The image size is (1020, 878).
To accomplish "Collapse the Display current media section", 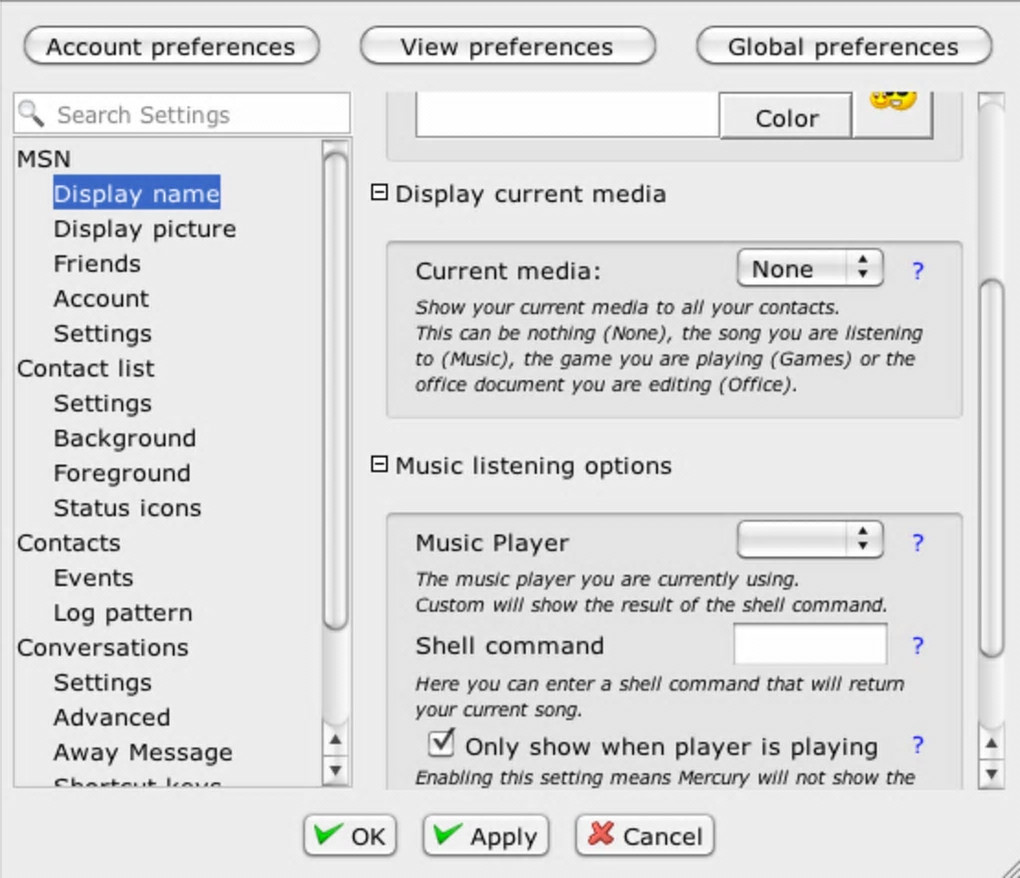I will click(379, 192).
